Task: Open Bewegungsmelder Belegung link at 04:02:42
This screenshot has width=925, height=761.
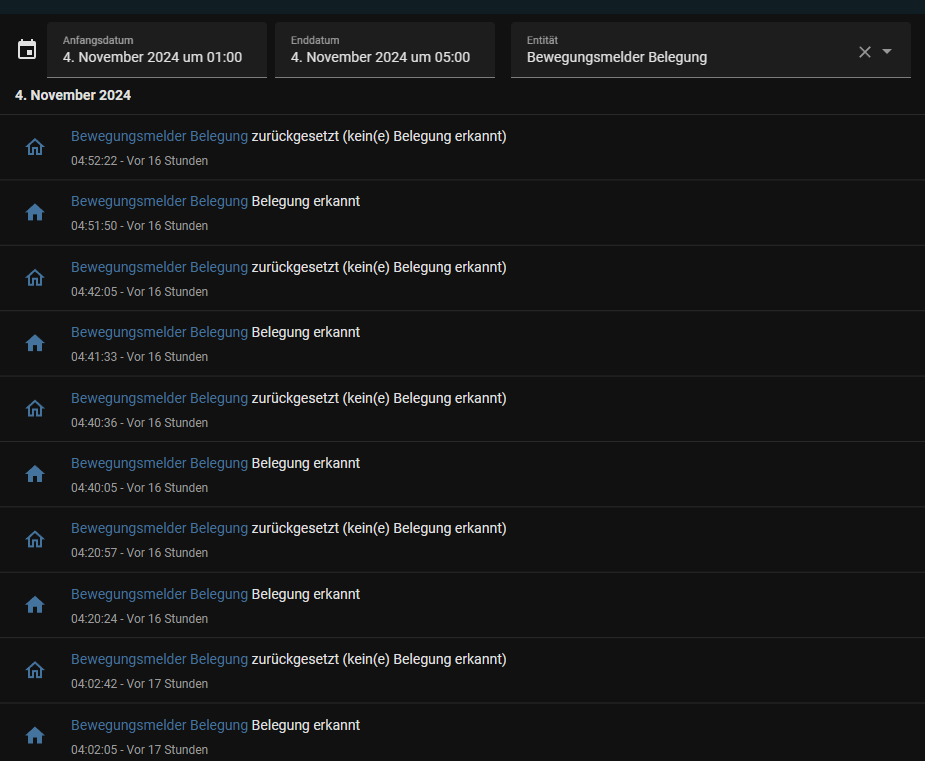Action: 159,659
